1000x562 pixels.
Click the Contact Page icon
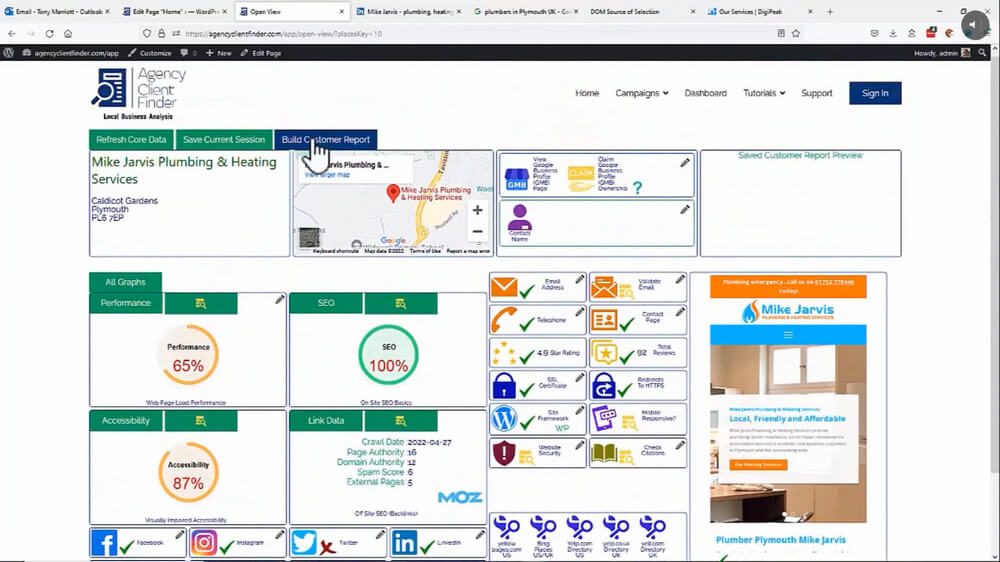click(x=603, y=320)
